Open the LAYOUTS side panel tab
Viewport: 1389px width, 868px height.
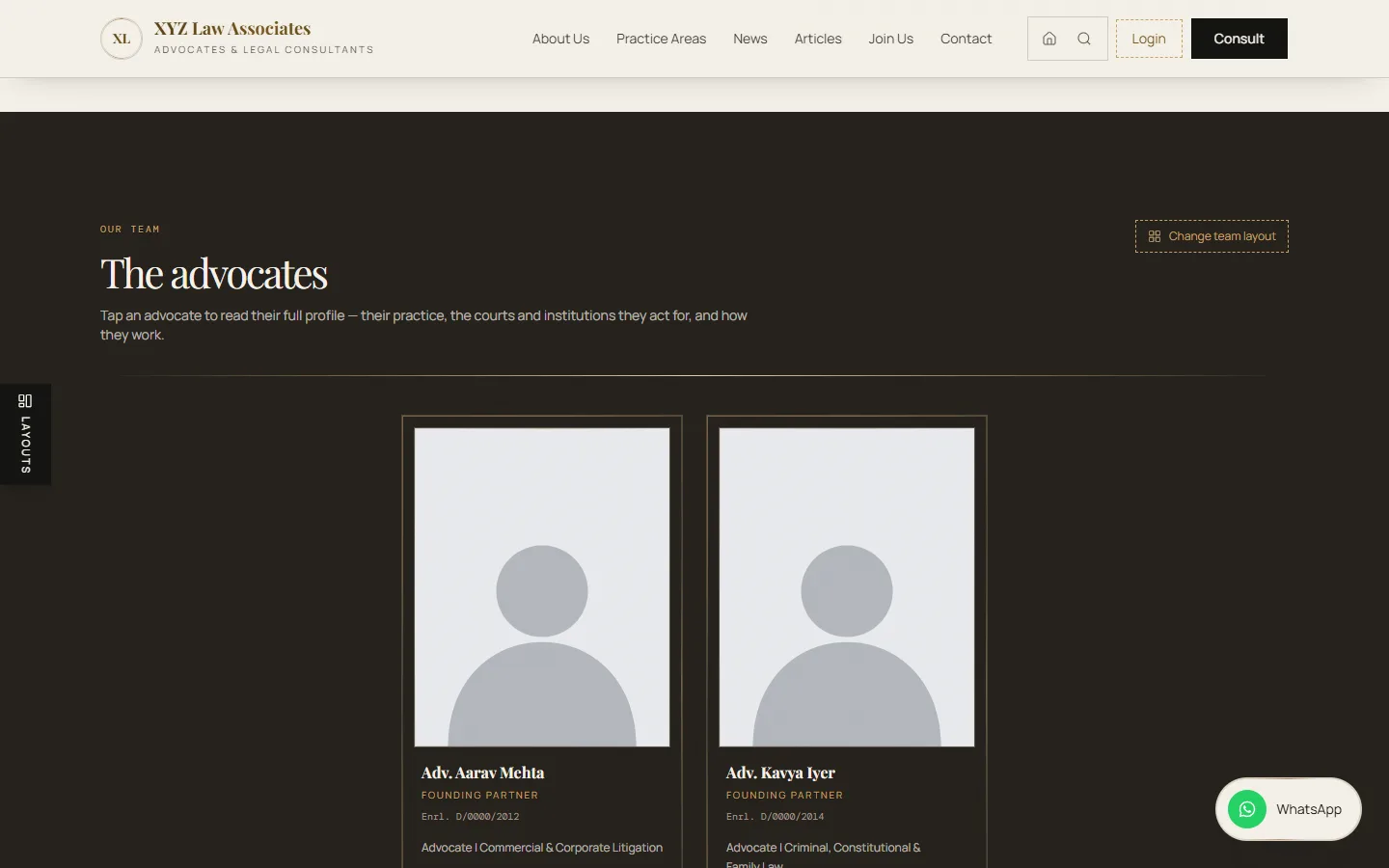pyautogui.click(x=25, y=434)
